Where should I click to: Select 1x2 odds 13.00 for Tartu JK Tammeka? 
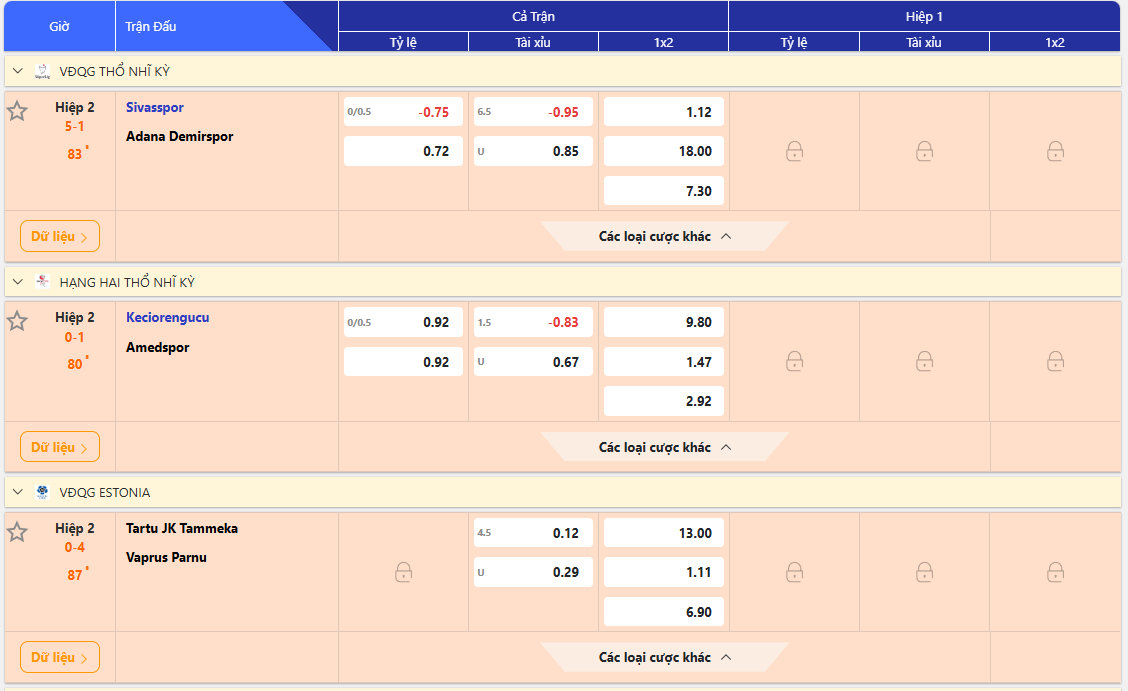click(663, 533)
